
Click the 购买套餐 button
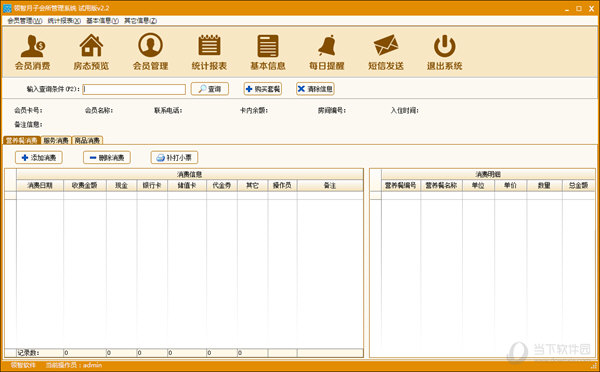263,89
